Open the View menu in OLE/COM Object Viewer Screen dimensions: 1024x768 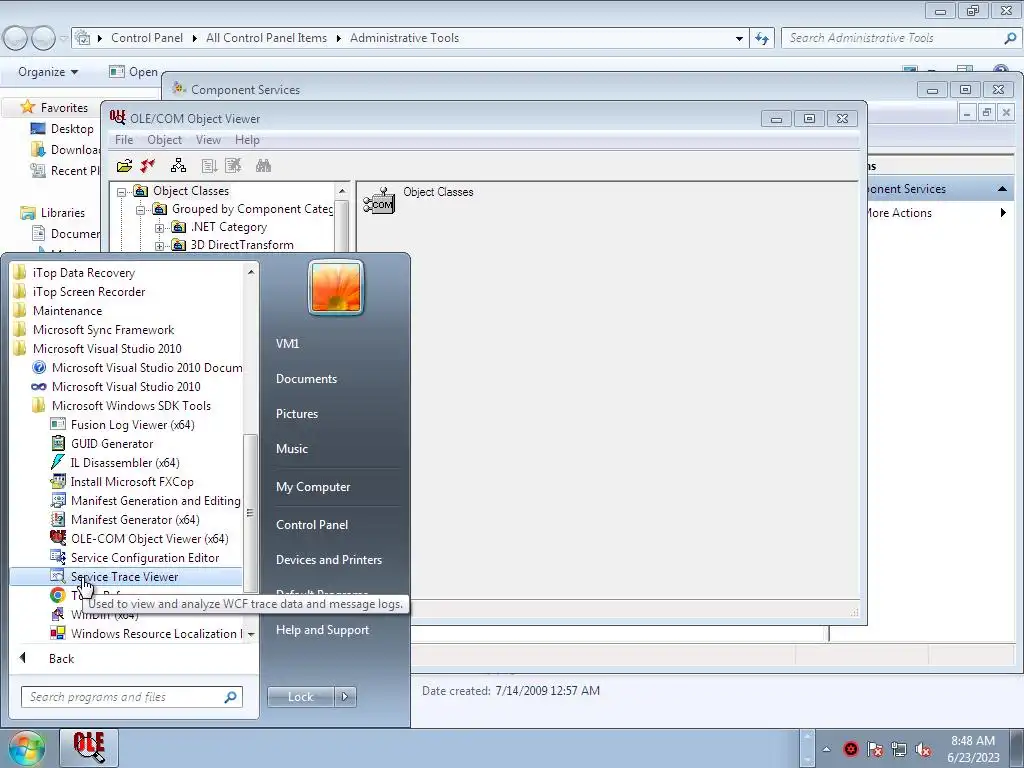click(x=208, y=140)
